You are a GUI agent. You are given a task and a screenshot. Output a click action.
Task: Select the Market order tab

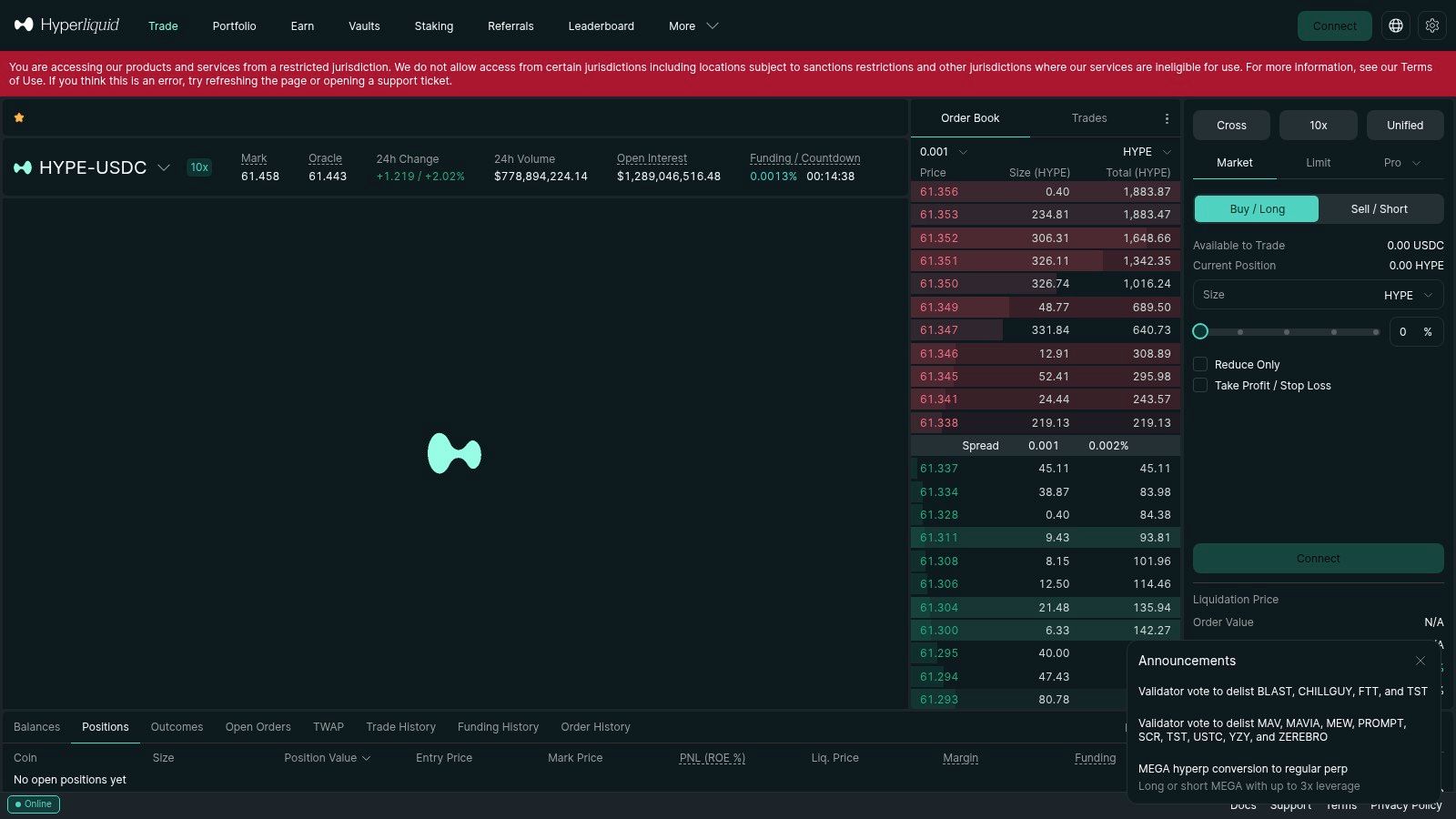pos(1235,163)
